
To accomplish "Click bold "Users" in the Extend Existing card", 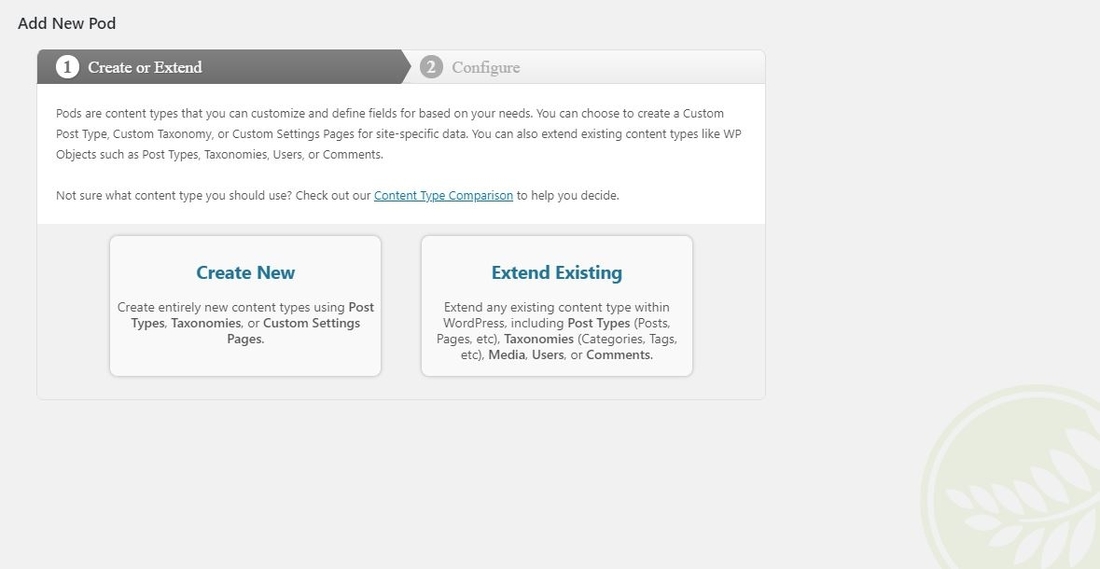I will [548, 355].
